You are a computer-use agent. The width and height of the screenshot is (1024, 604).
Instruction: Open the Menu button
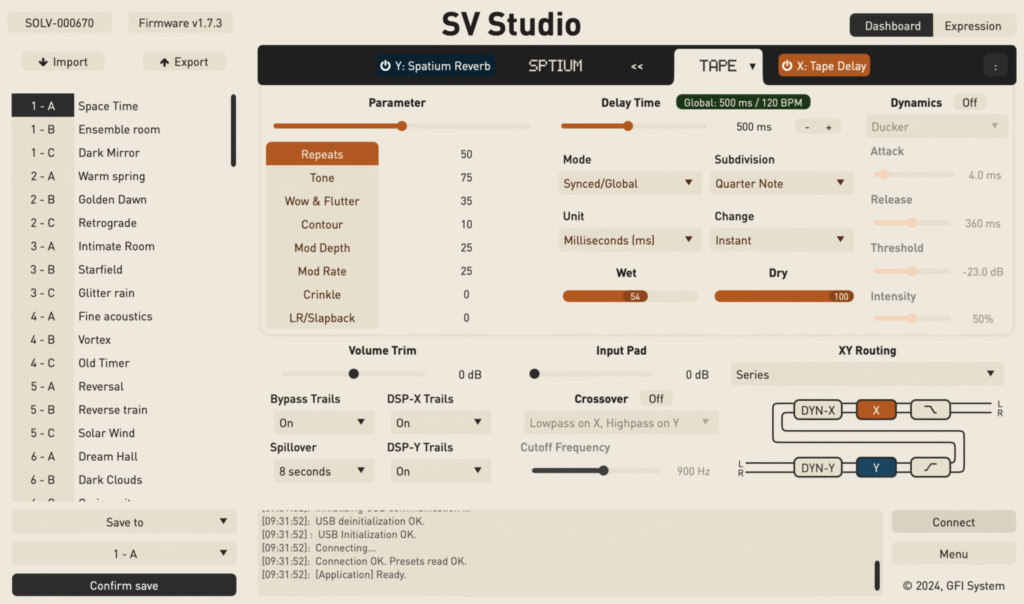[953, 554]
